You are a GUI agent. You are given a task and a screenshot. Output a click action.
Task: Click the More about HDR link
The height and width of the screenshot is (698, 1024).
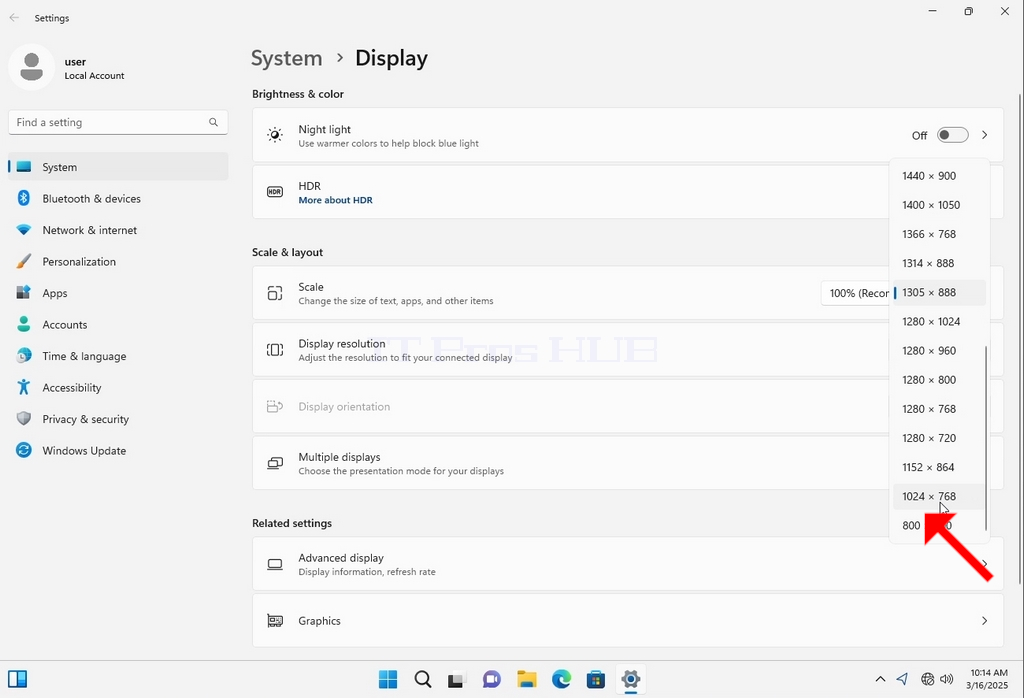[336, 200]
